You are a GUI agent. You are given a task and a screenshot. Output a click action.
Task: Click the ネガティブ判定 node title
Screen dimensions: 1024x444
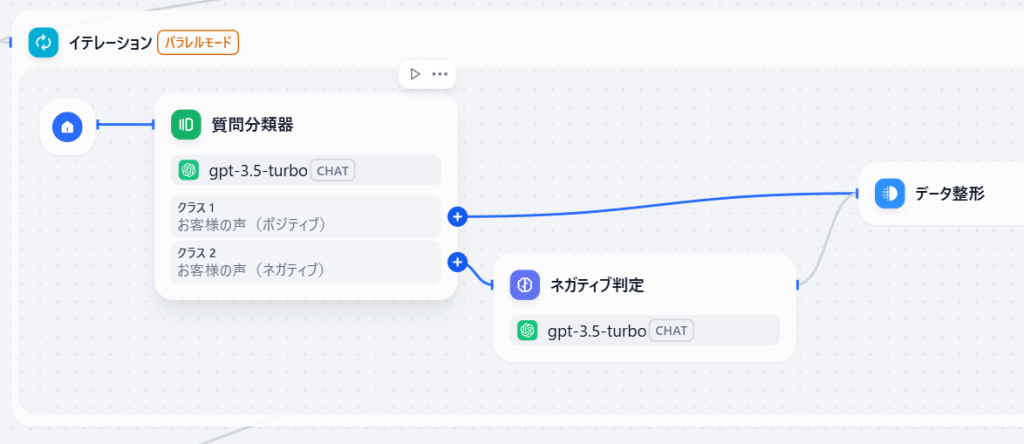[597, 285]
